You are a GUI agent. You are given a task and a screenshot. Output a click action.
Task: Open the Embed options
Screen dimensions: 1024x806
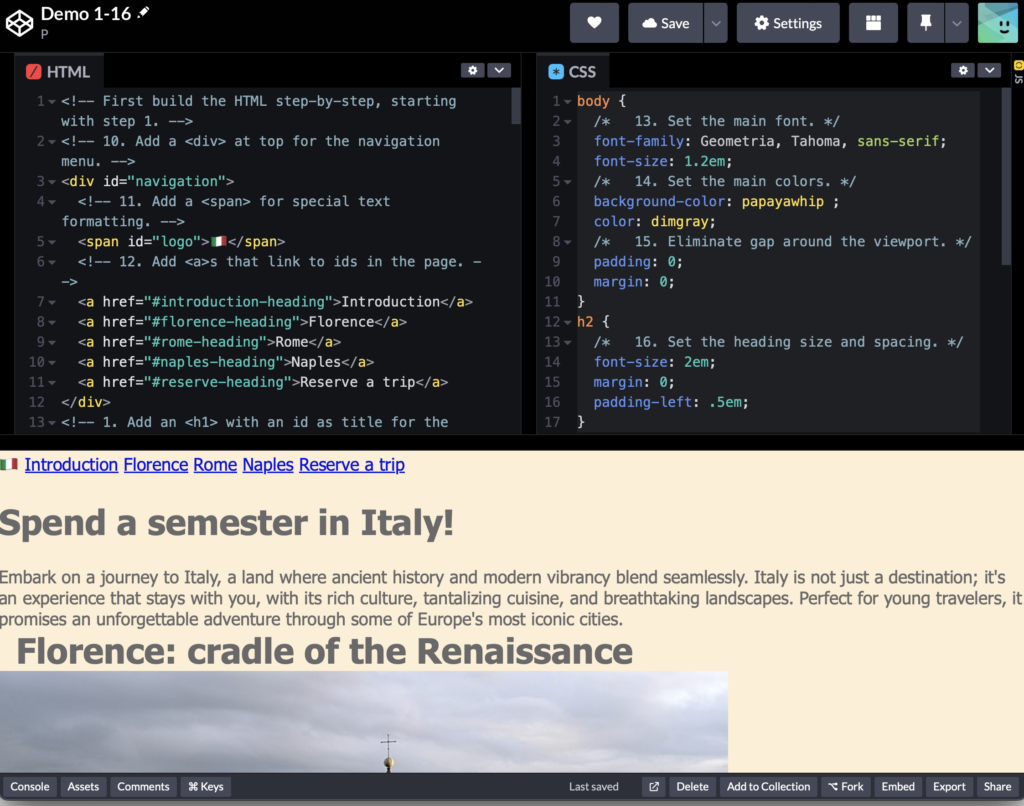[898, 786]
